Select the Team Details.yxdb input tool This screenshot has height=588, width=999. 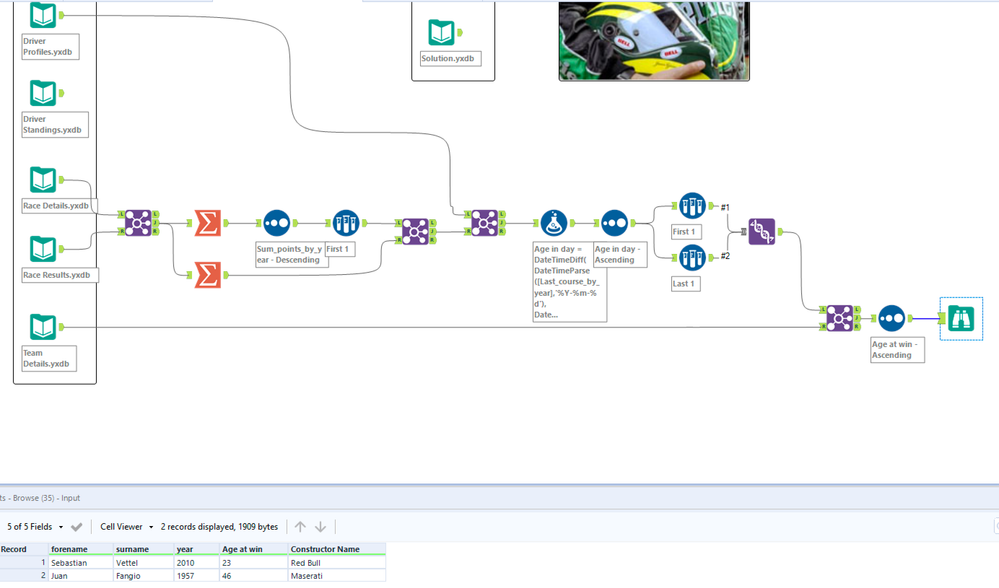point(43,327)
